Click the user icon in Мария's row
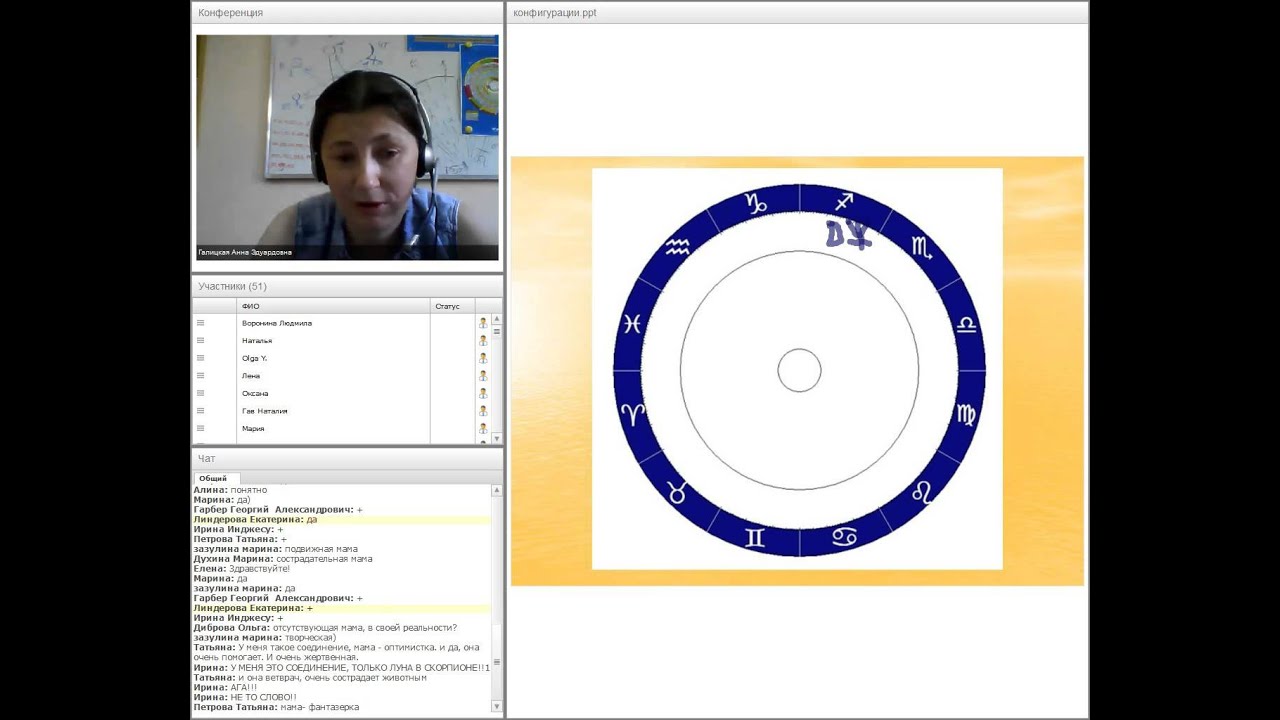This screenshot has height=720, width=1280. (x=483, y=428)
